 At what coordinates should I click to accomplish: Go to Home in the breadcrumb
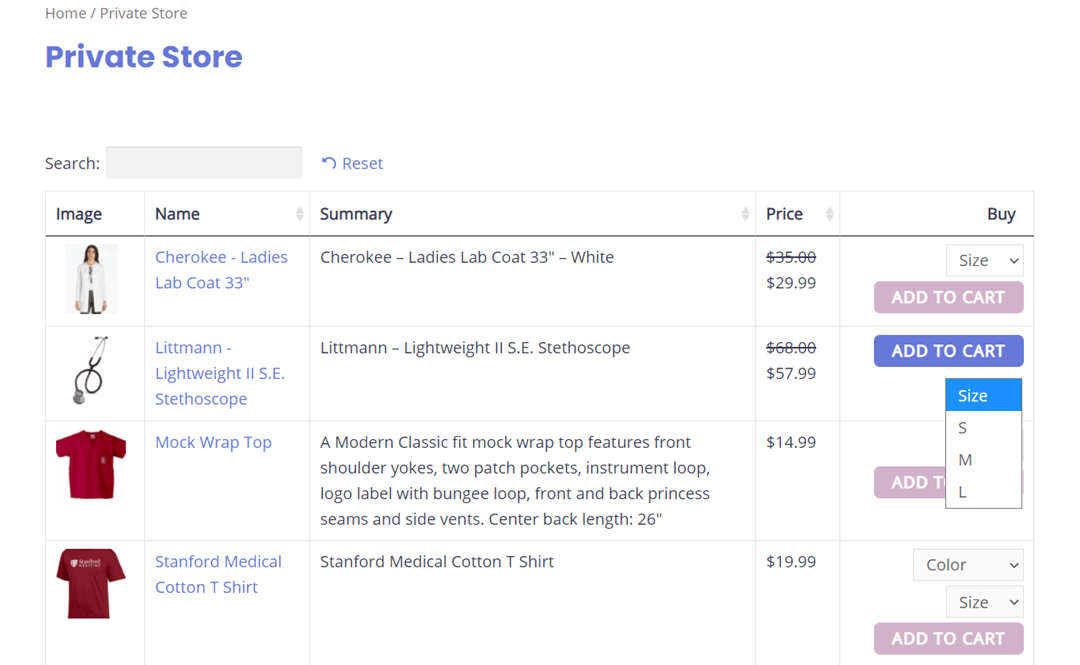tap(65, 13)
